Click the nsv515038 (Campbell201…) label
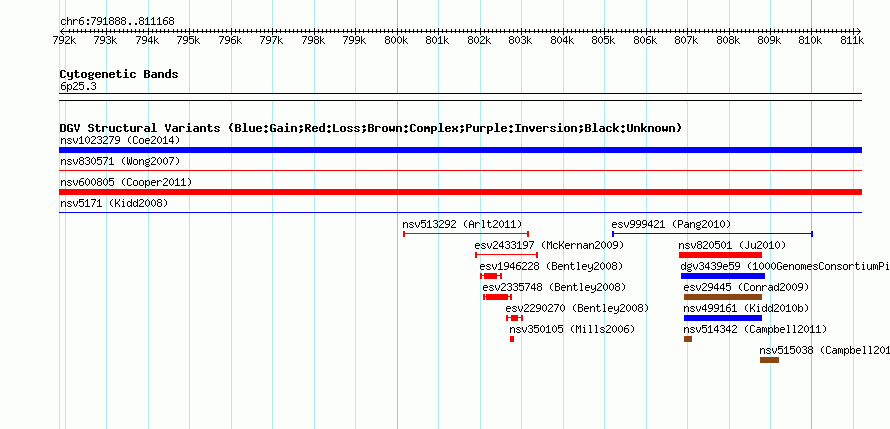The image size is (890, 429). (825, 350)
